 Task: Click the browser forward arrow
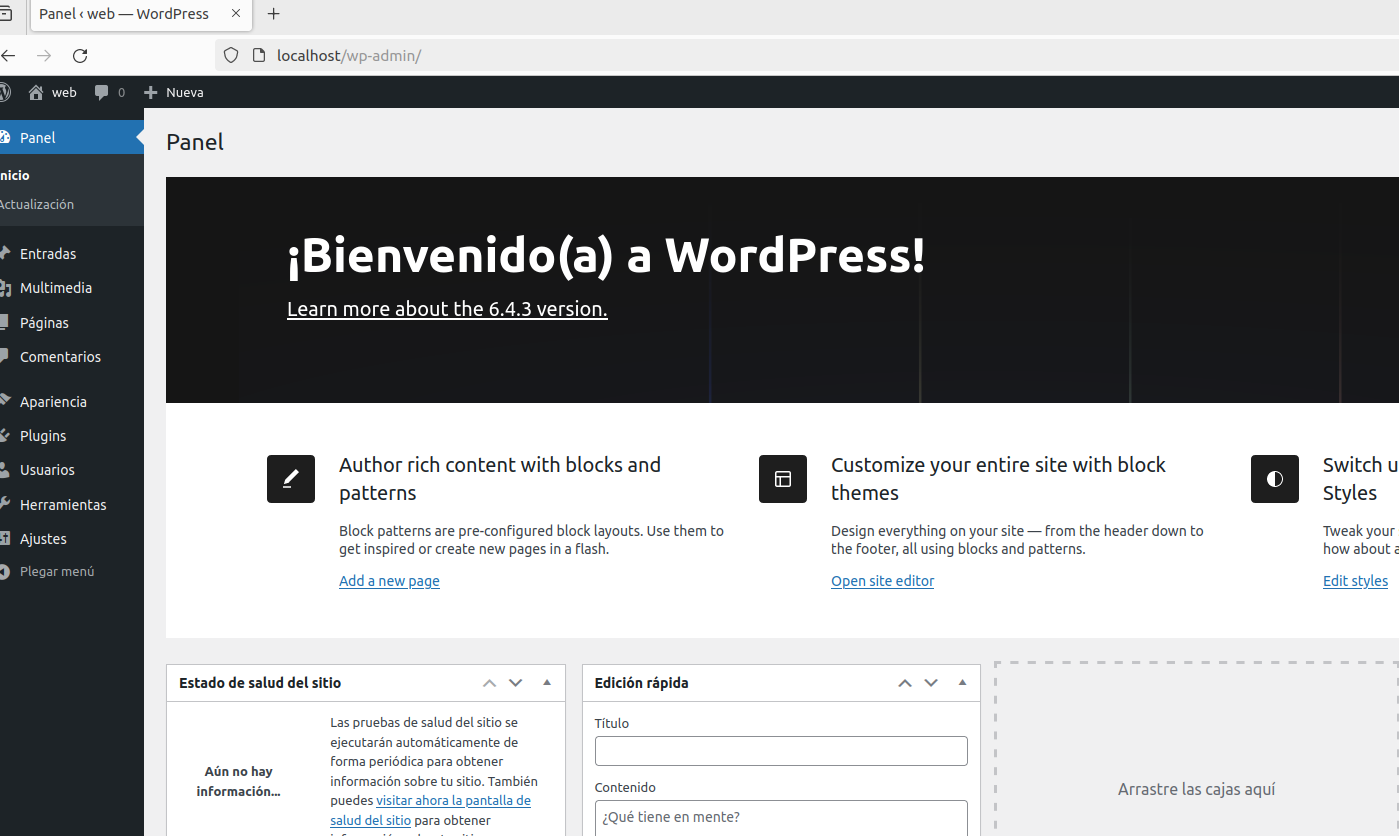[x=44, y=56]
